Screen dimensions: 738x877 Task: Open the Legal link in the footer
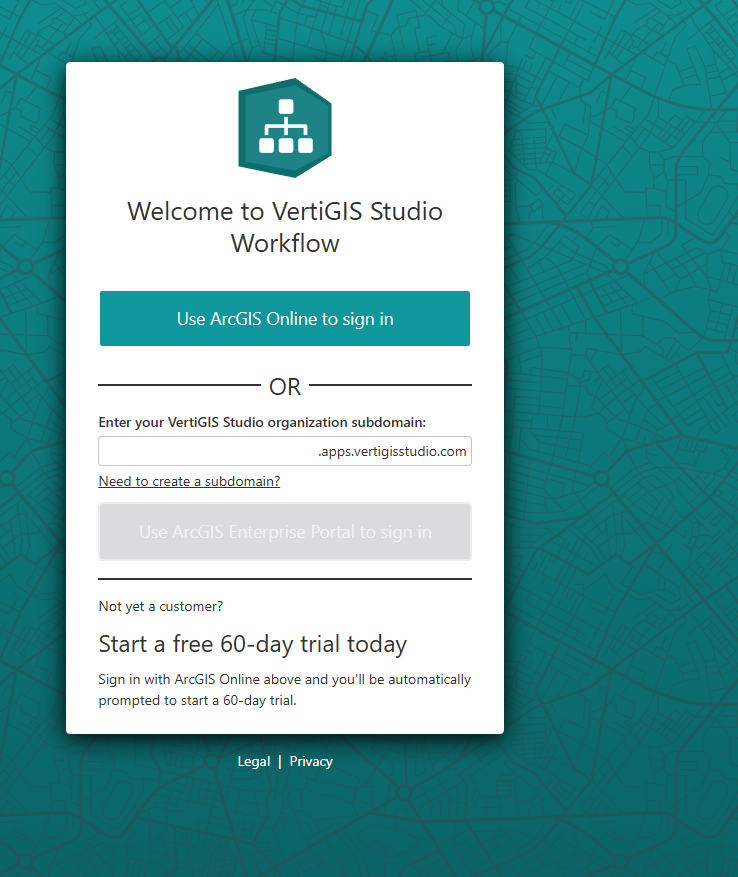point(253,761)
